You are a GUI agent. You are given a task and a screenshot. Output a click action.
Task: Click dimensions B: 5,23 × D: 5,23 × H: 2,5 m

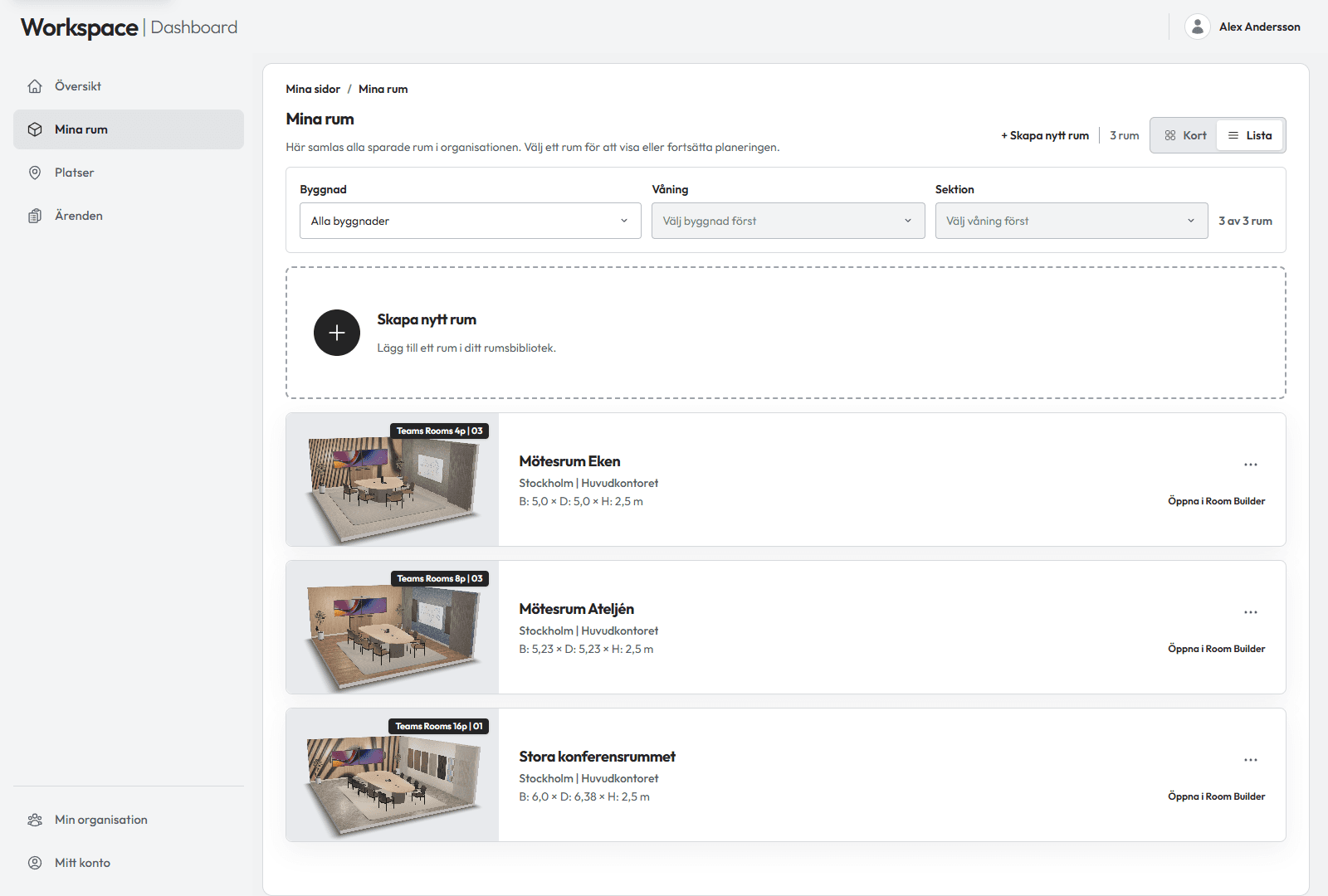(586, 649)
